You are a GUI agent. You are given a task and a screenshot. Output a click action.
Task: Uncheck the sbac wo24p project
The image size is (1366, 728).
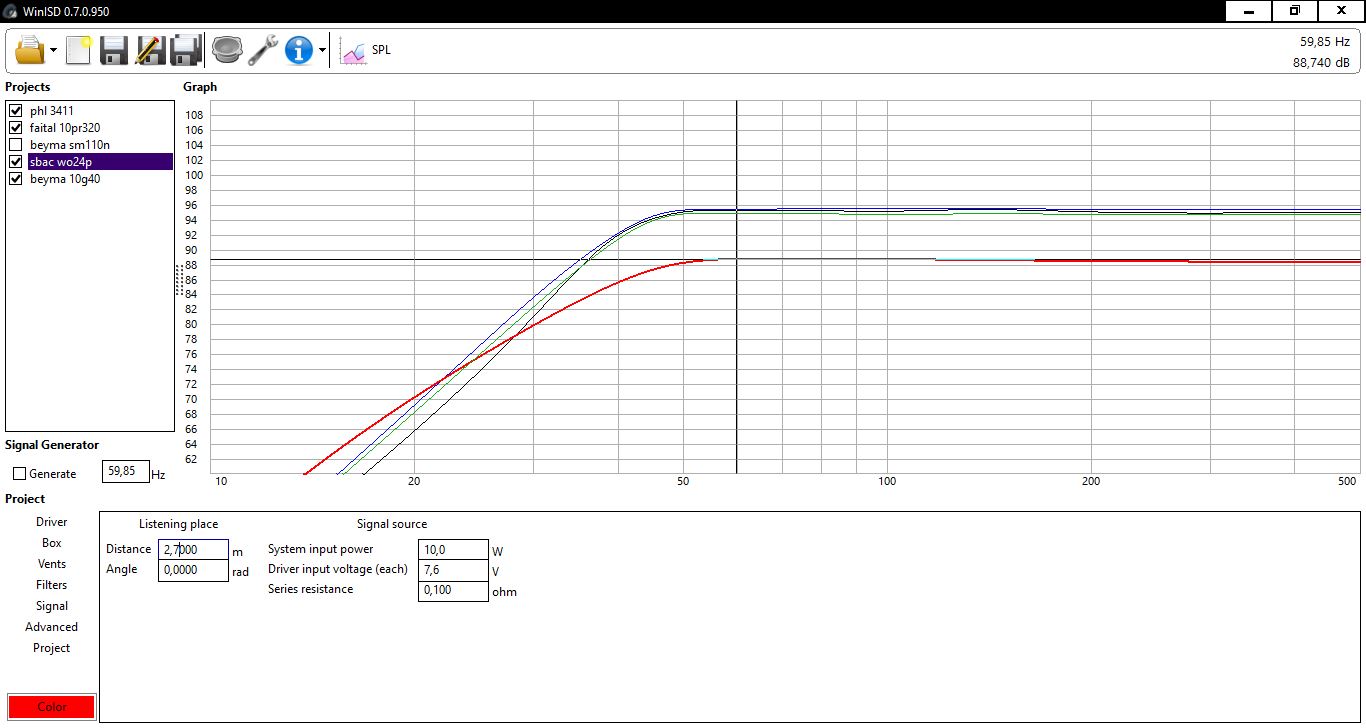pos(15,162)
